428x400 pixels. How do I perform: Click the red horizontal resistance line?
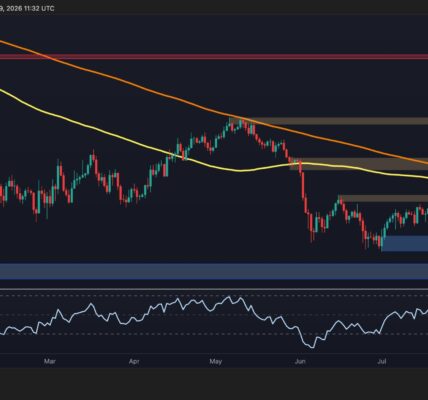point(214,57)
